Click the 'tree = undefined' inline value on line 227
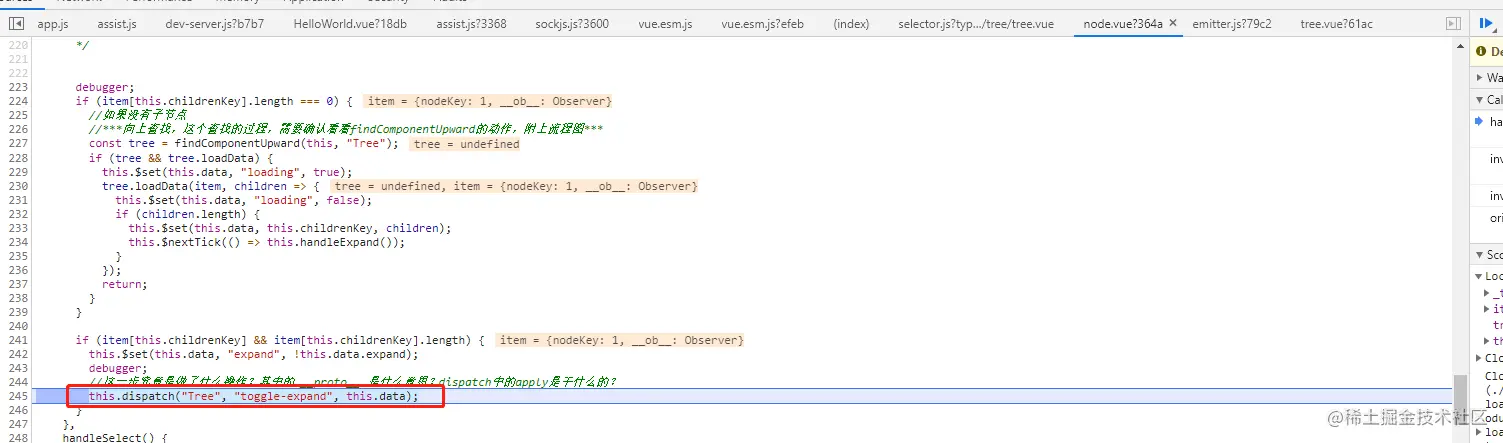This screenshot has width=1503, height=443. tap(466, 144)
